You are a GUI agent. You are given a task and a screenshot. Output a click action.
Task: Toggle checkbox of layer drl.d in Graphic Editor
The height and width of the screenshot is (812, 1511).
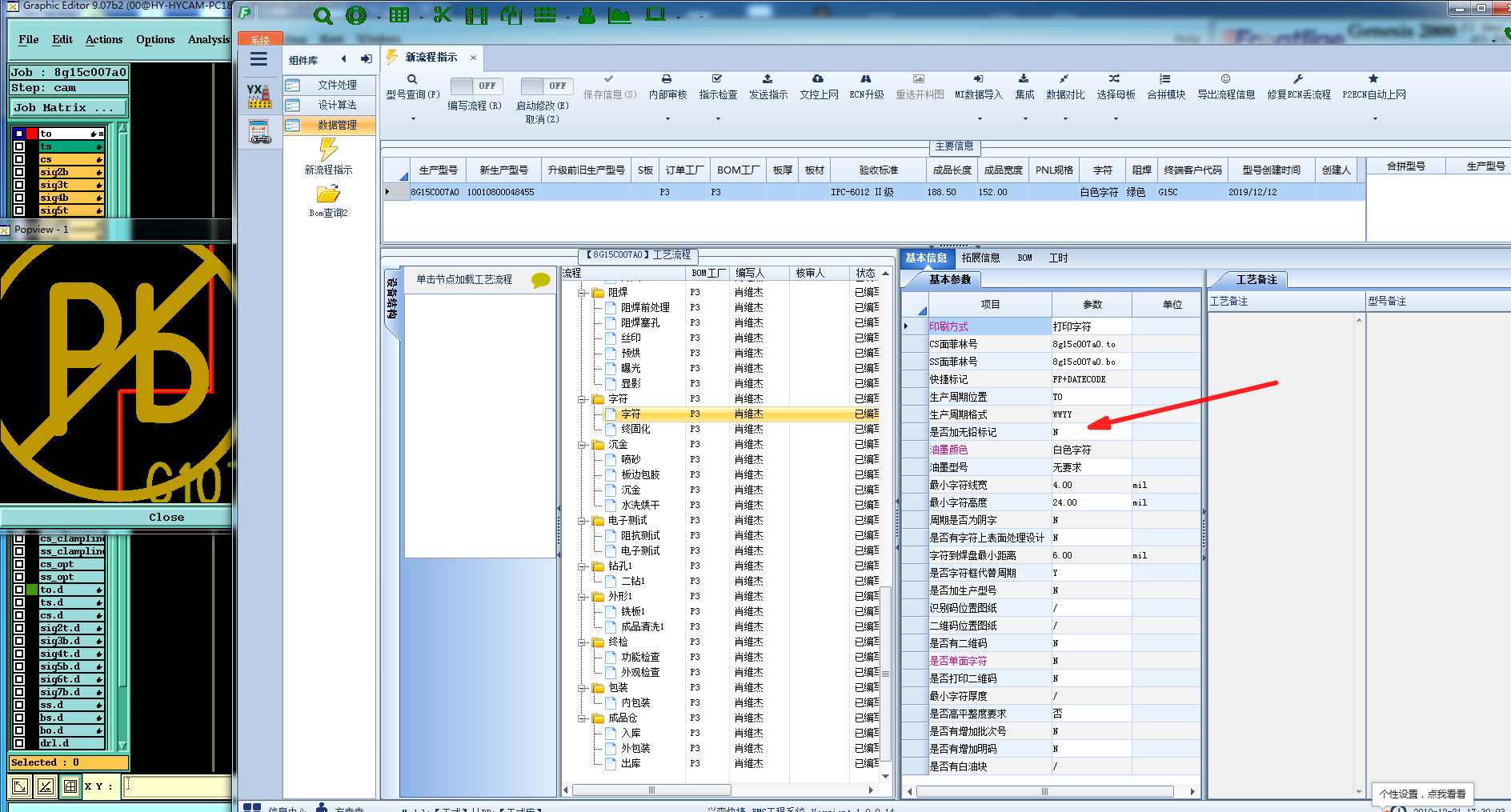coord(19,743)
